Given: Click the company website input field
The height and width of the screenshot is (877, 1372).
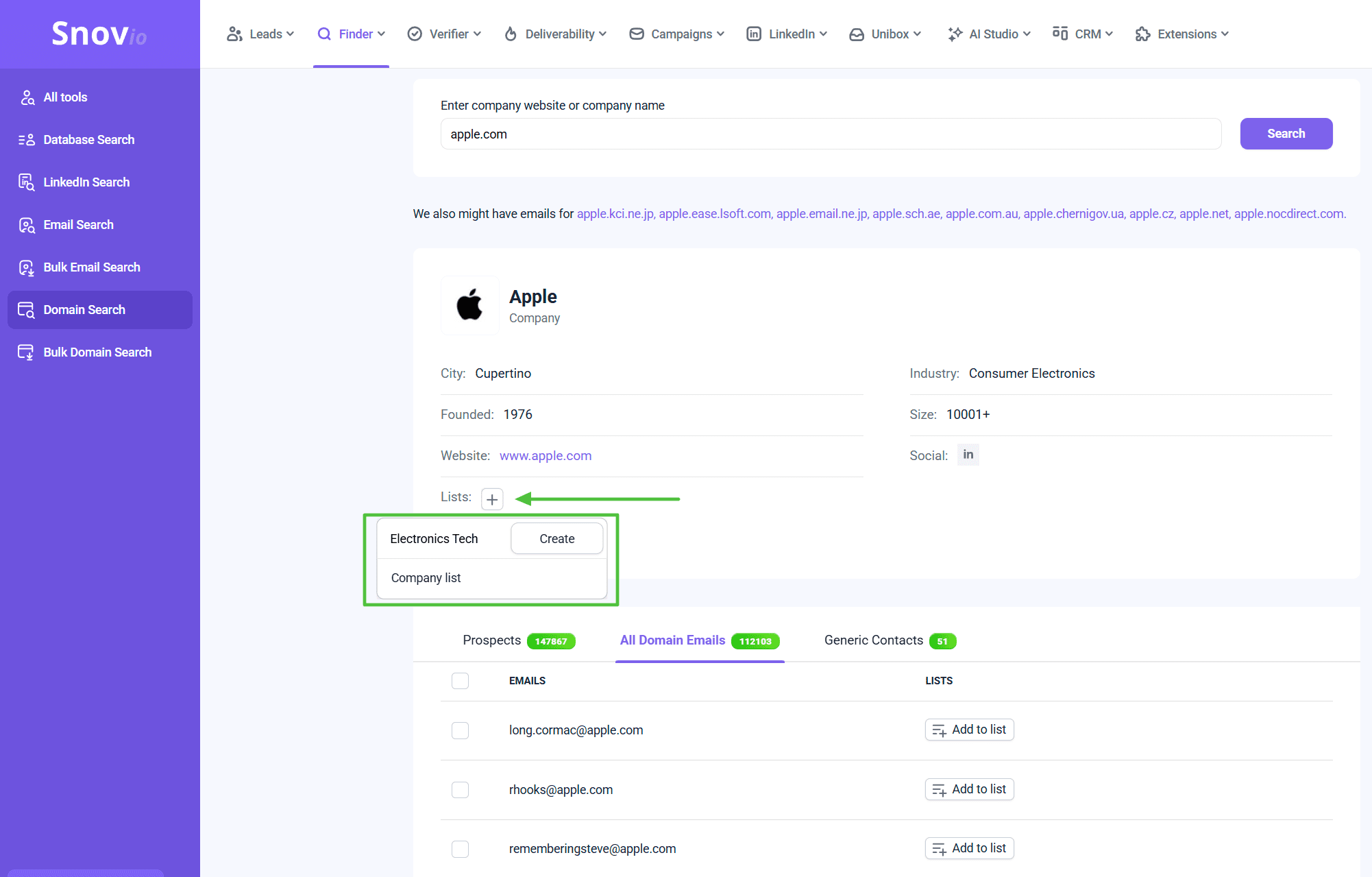Looking at the screenshot, I should pos(830,134).
